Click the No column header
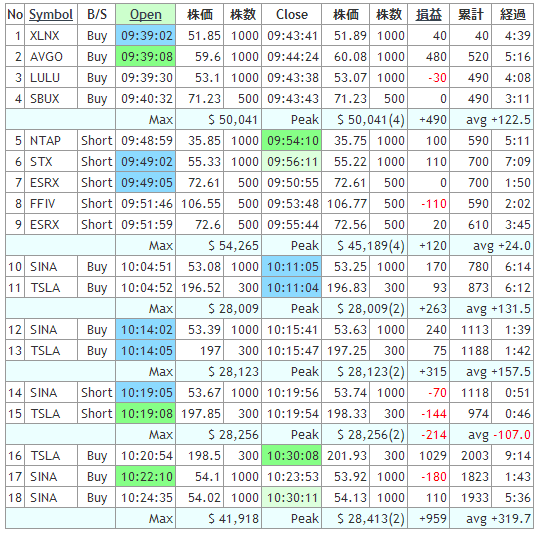This screenshot has width=538, height=534. [15, 14]
